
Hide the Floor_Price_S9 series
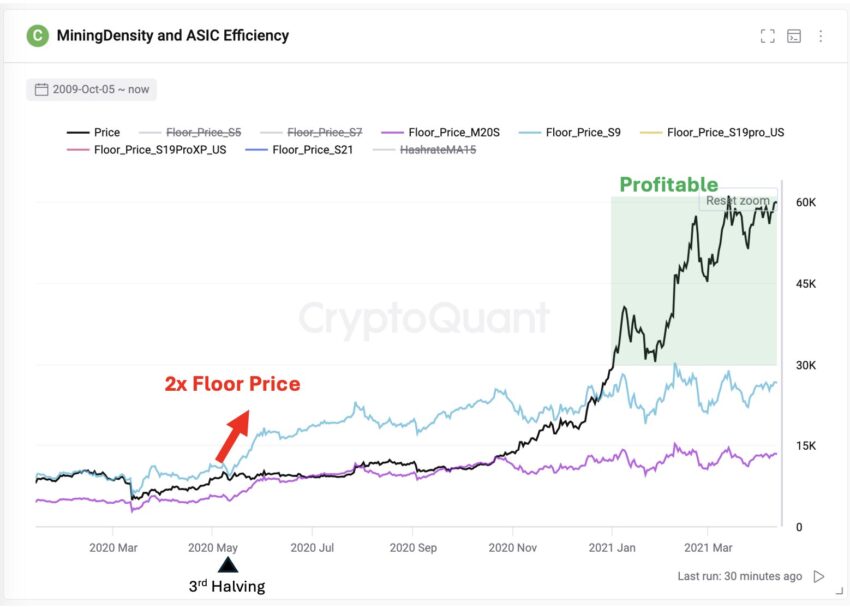[x=570, y=132]
